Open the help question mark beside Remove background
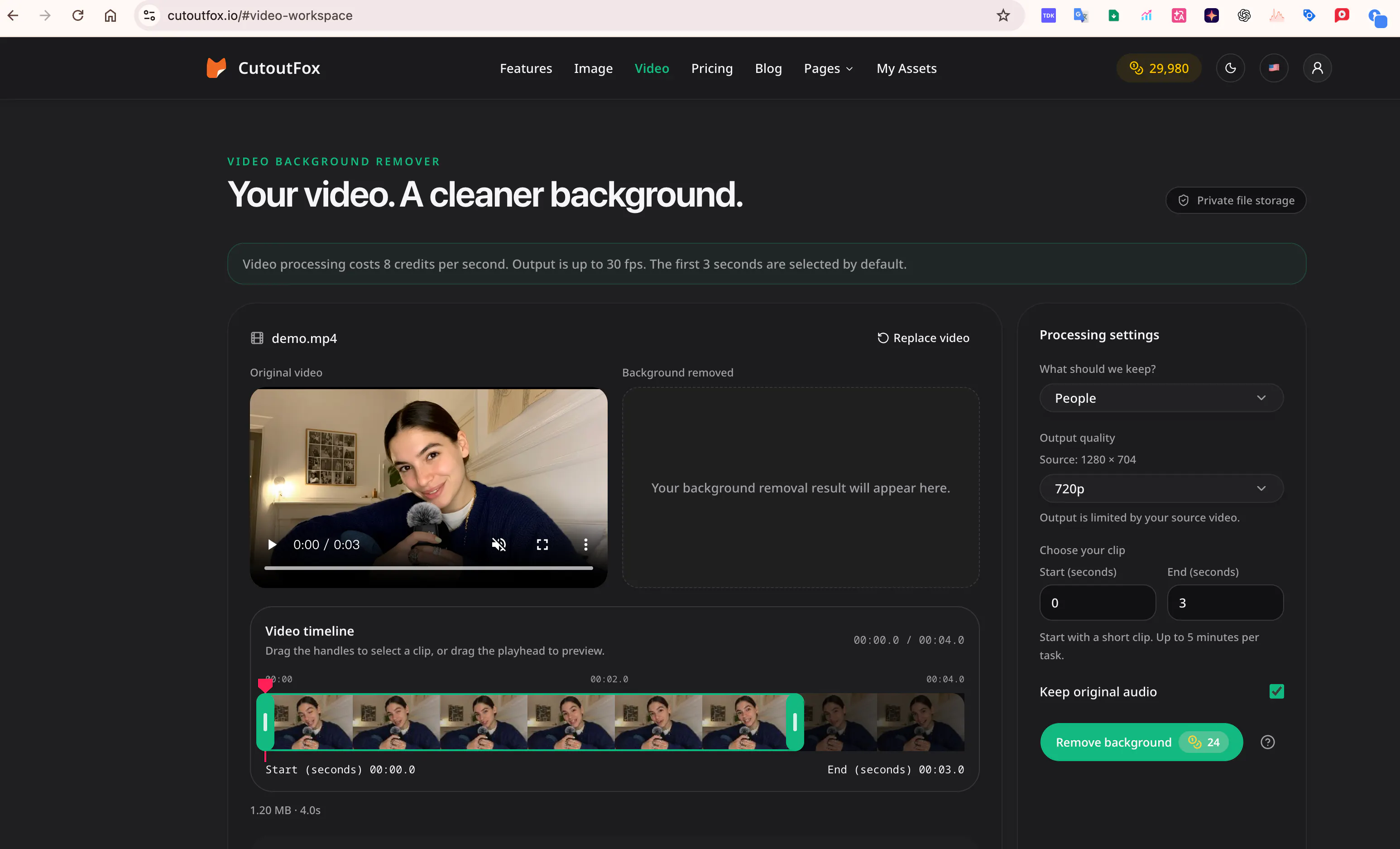The width and height of the screenshot is (1400, 849). [x=1268, y=742]
